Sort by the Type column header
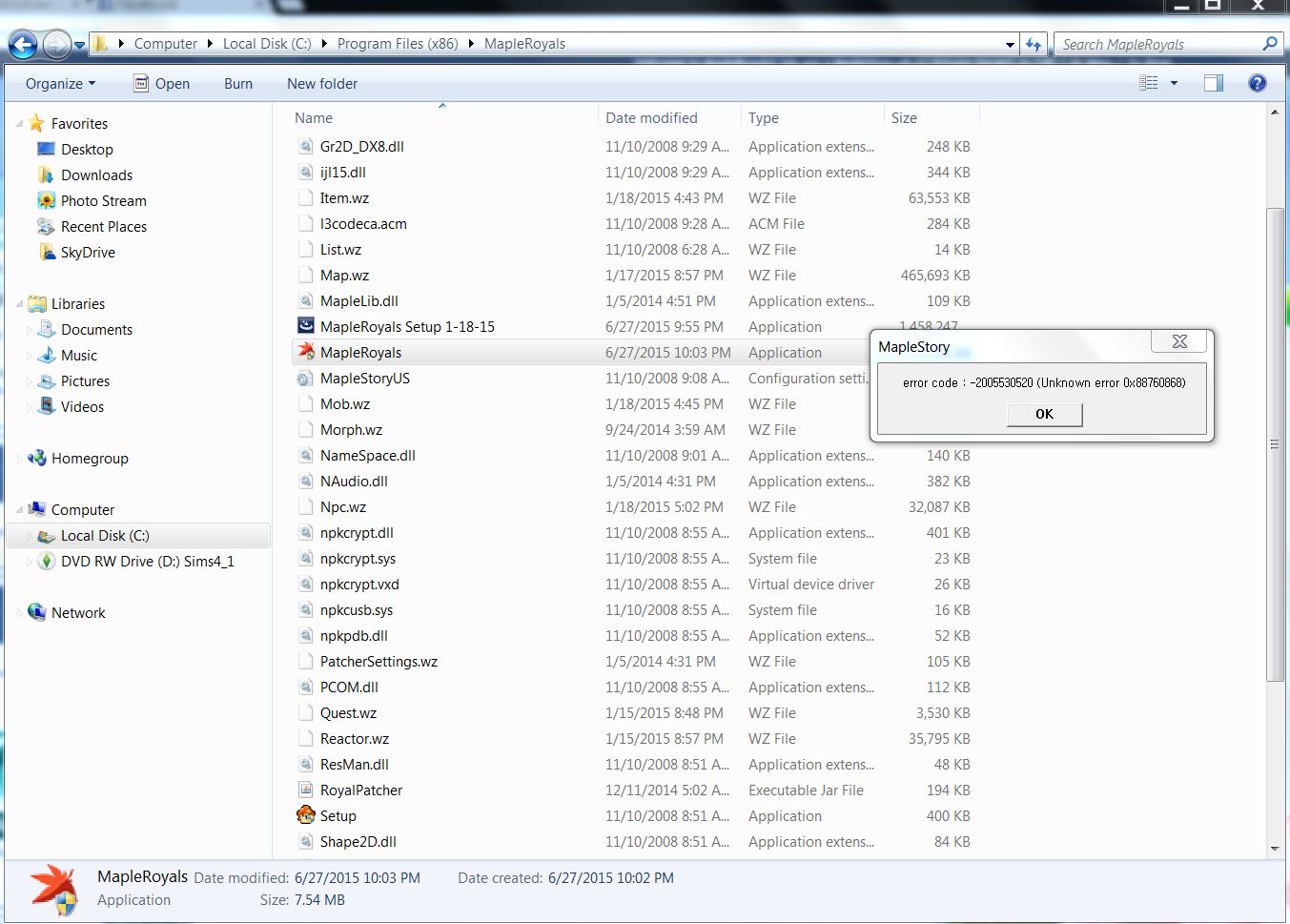This screenshot has width=1290, height=924. 812,118
